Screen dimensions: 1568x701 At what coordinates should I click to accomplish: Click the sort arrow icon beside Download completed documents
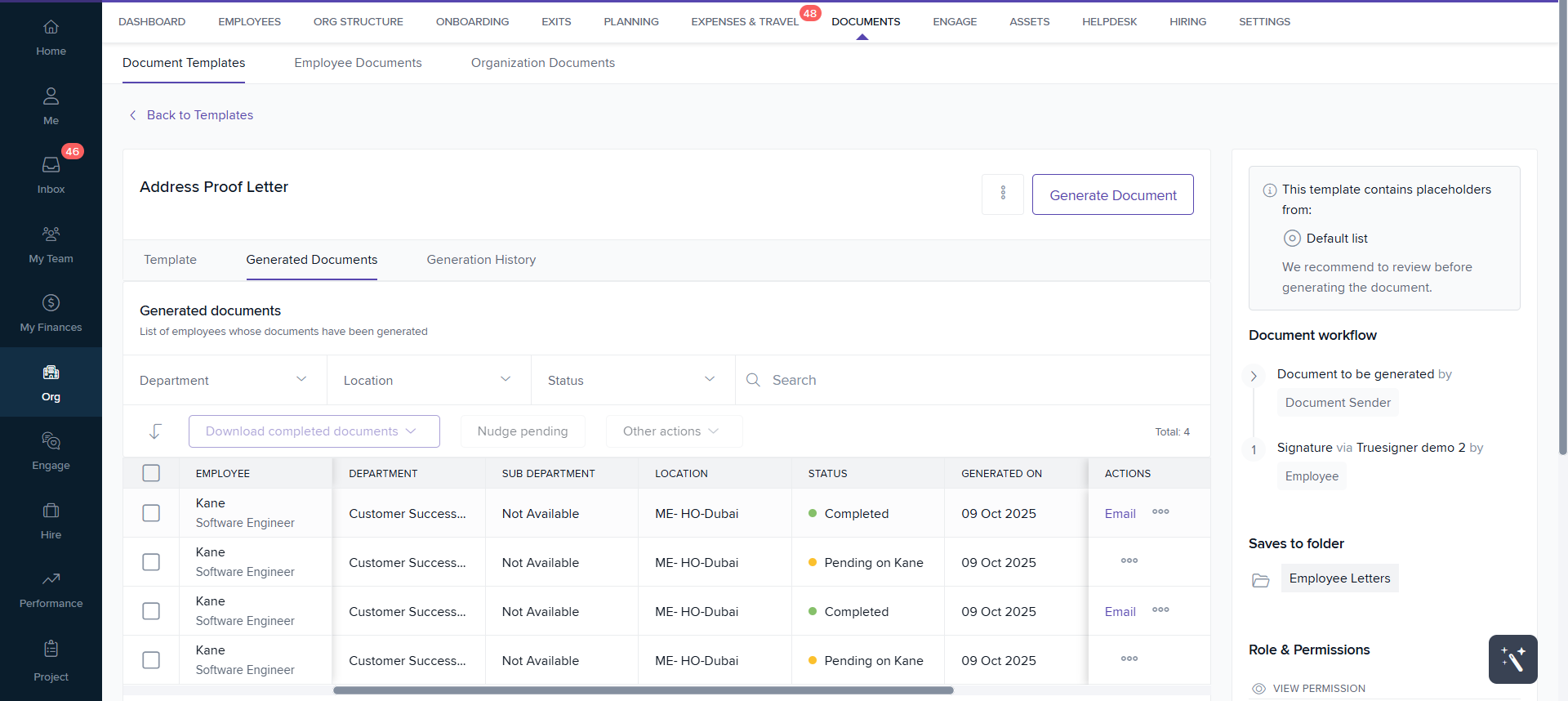coord(155,431)
